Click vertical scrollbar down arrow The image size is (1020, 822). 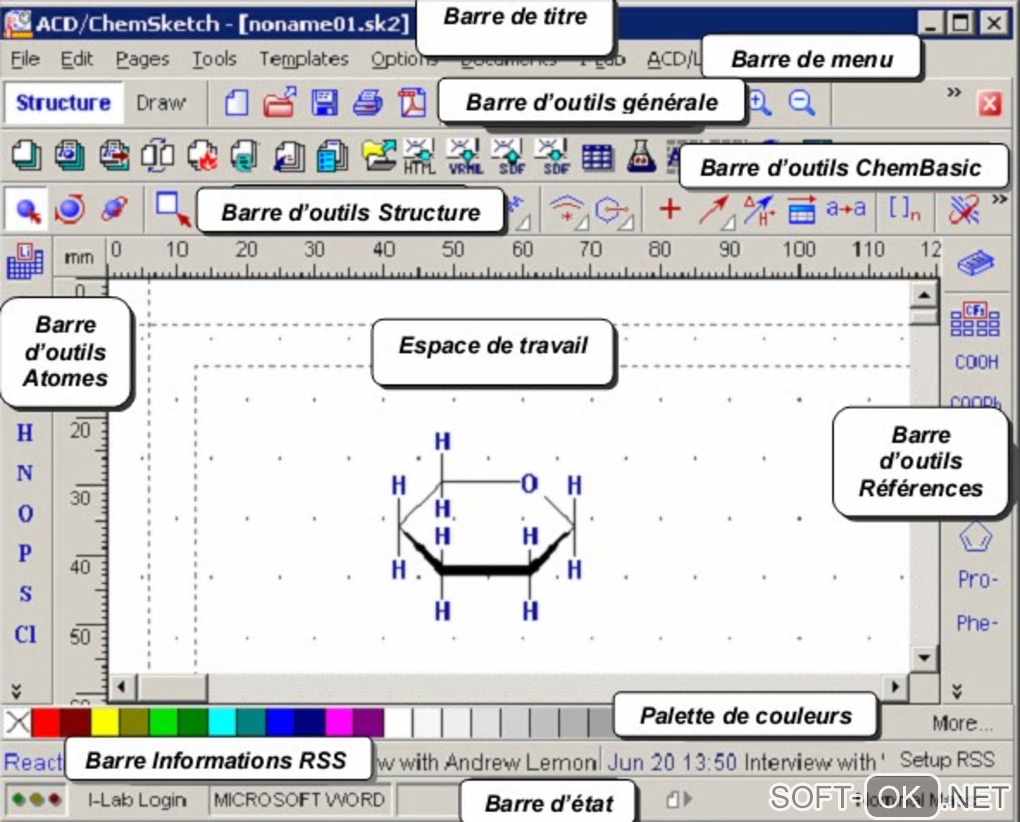(x=924, y=657)
